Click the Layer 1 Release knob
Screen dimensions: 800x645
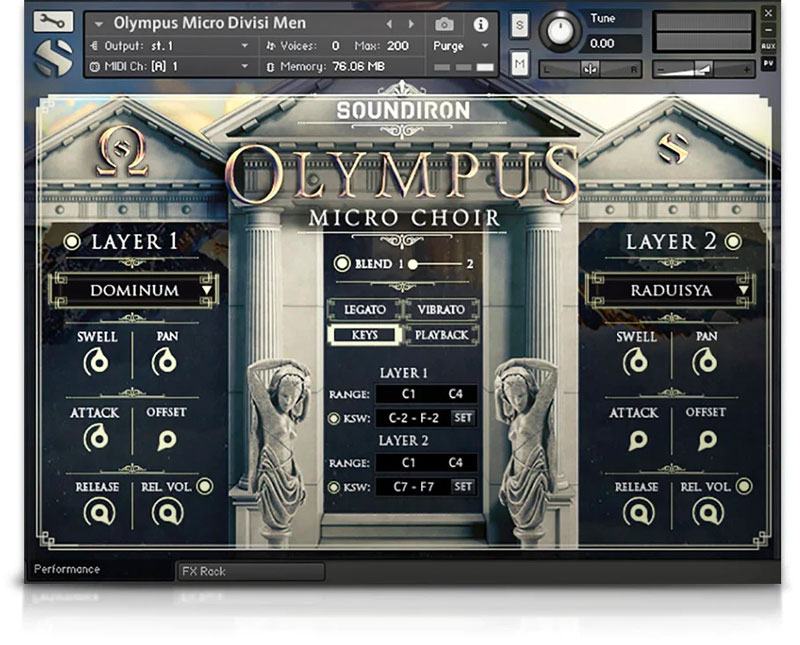[x=98, y=512]
